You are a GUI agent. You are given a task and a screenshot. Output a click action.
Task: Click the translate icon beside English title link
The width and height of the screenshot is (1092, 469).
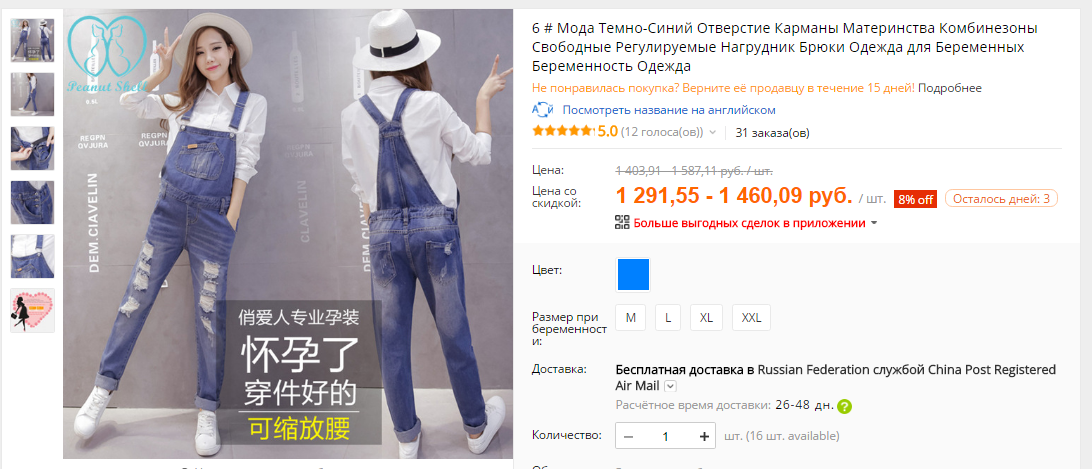pos(543,110)
